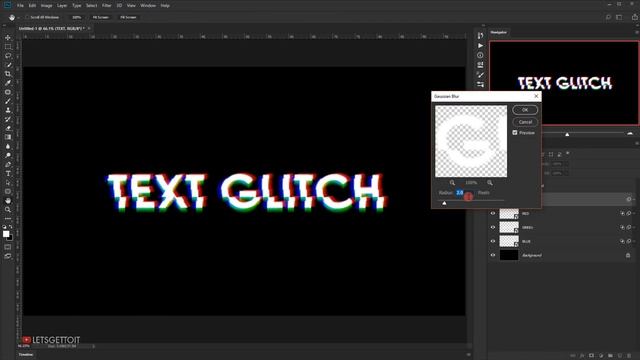Open the Hand tool preset picker arrow
Screen dimensions: 640x360
pos(18,18)
